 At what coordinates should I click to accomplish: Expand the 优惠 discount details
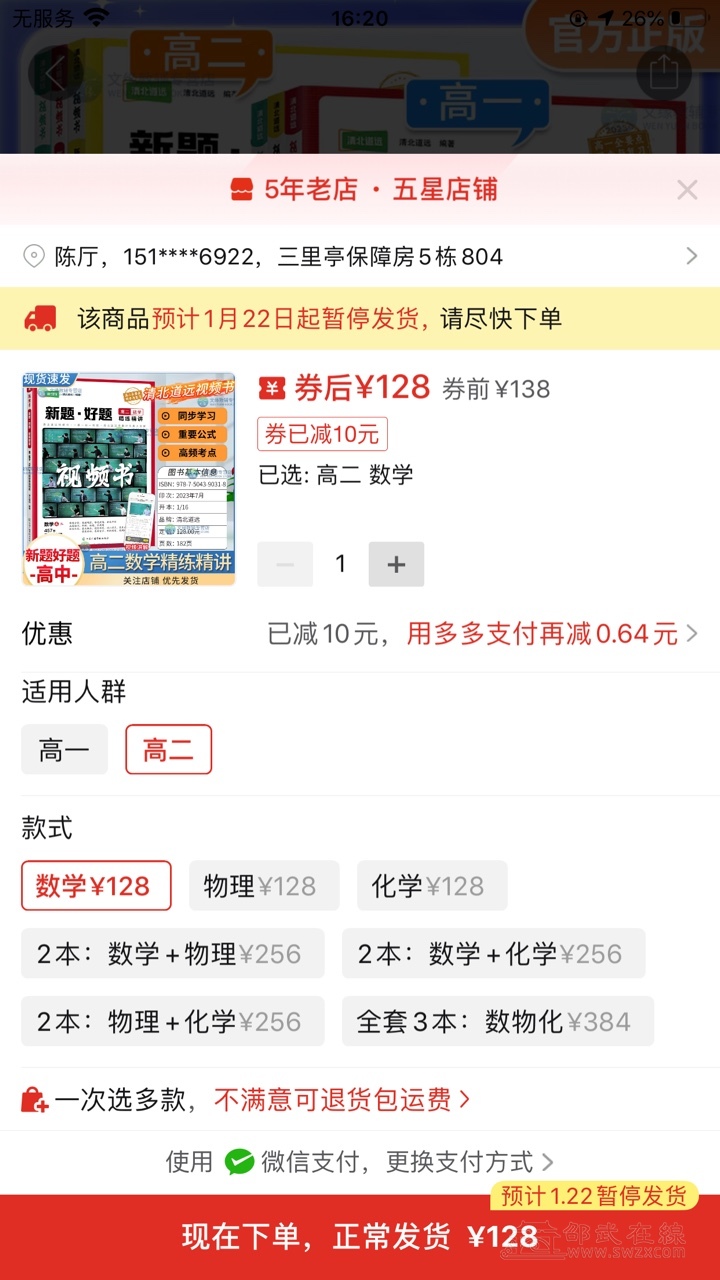point(360,633)
